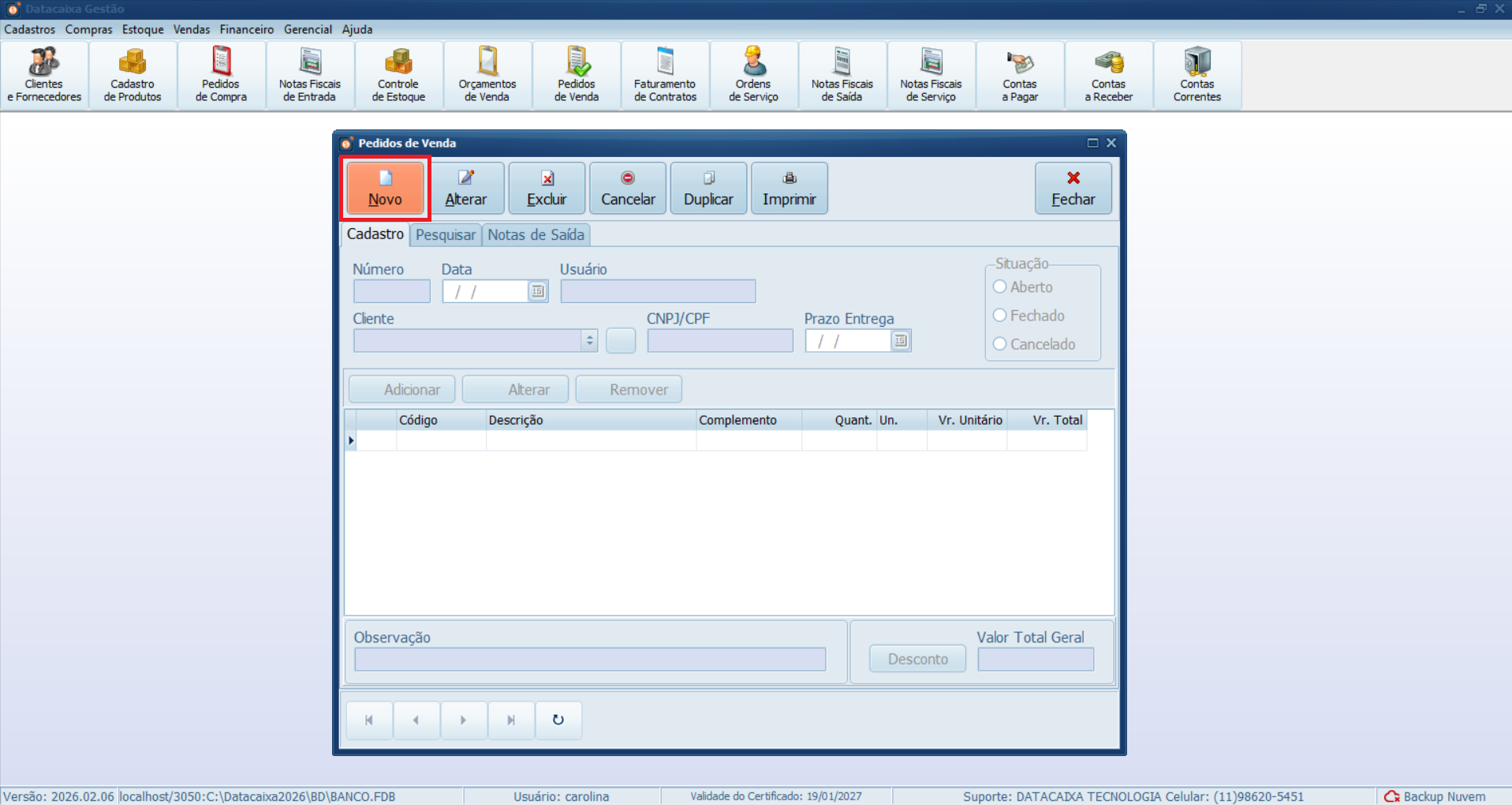The width and height of the screenshot is (1512, 805).
Task: Open Controle de Estoque module
Action: (x=398, y=76)
